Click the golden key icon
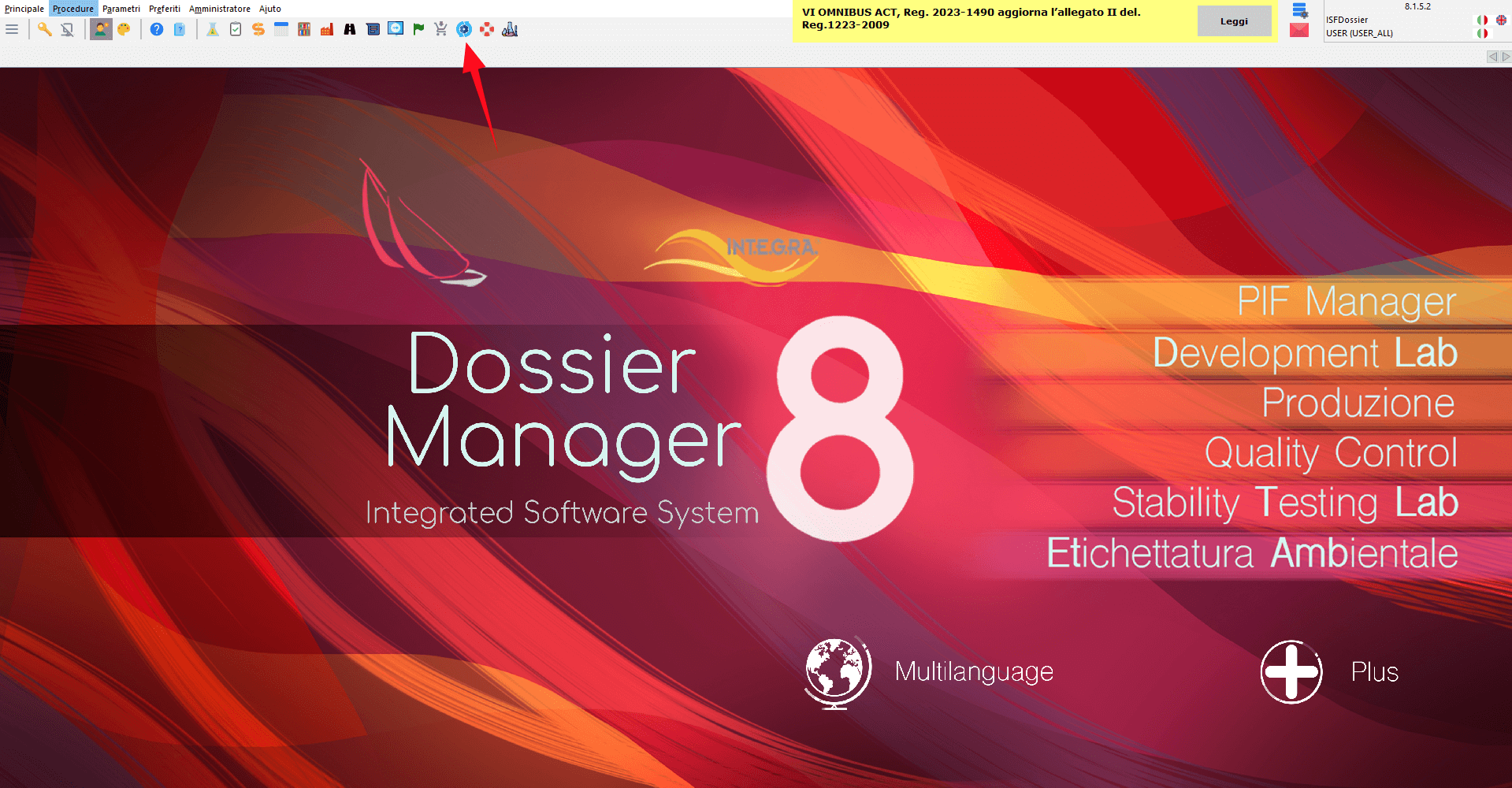Image resolution: width=1512 pixels, height=788 pixels. [x=45, y=29]
